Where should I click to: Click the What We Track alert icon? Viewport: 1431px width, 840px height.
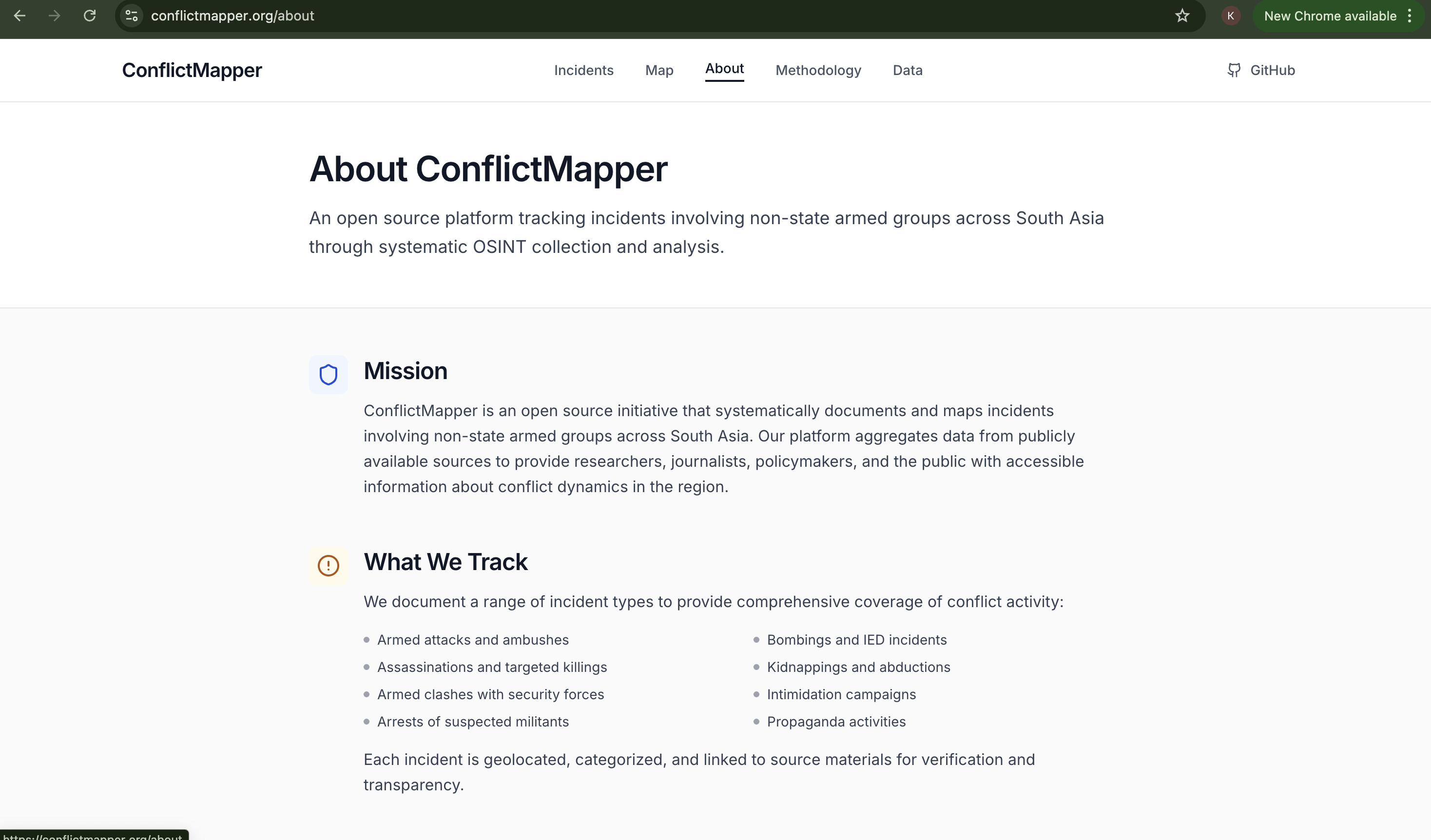pos(328,565)
